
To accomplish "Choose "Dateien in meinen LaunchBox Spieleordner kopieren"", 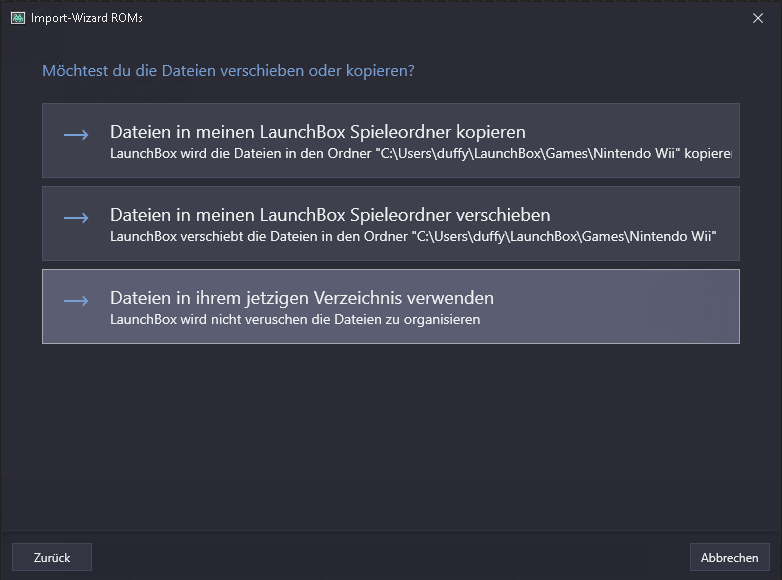I will tap(317, 132).
